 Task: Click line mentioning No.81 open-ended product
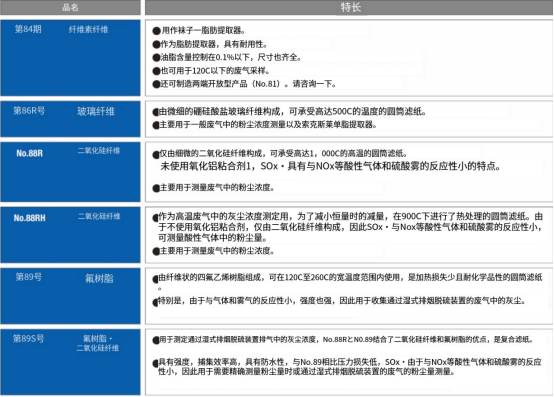(248, 84)
